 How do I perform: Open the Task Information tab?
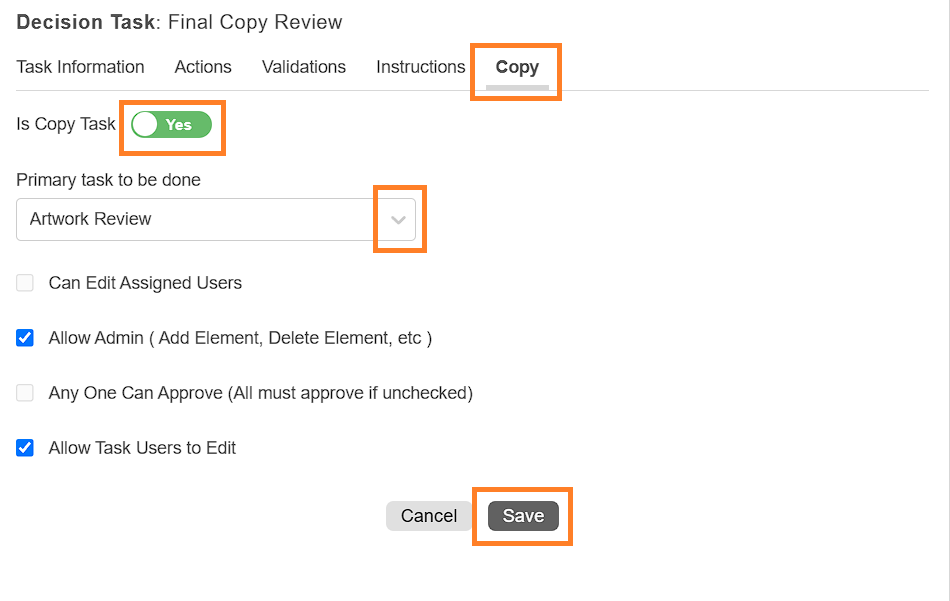[x=80, y=67]
